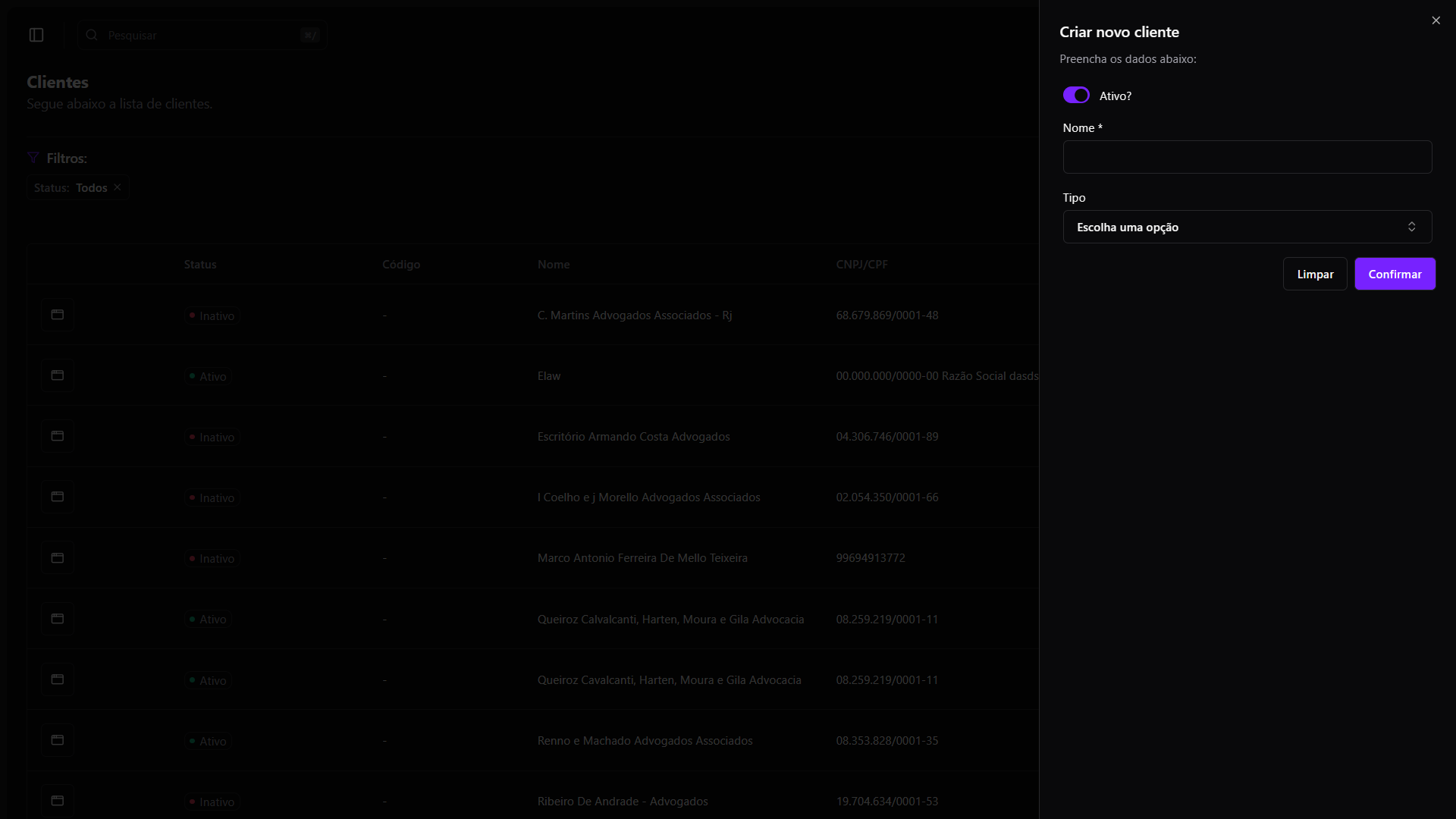Open details icon for Ribeiro De Andrade row
1456x819 pixels.
point(58,801)
